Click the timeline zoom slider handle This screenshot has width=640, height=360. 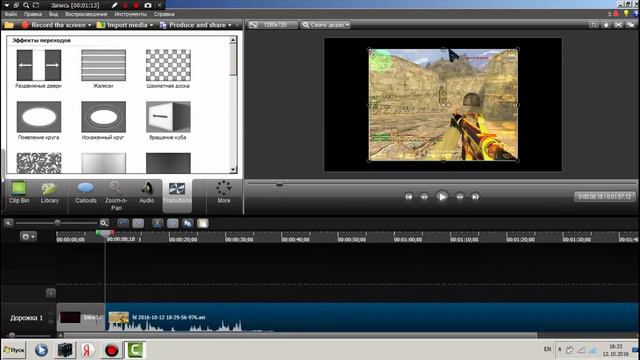click(57, 222)
